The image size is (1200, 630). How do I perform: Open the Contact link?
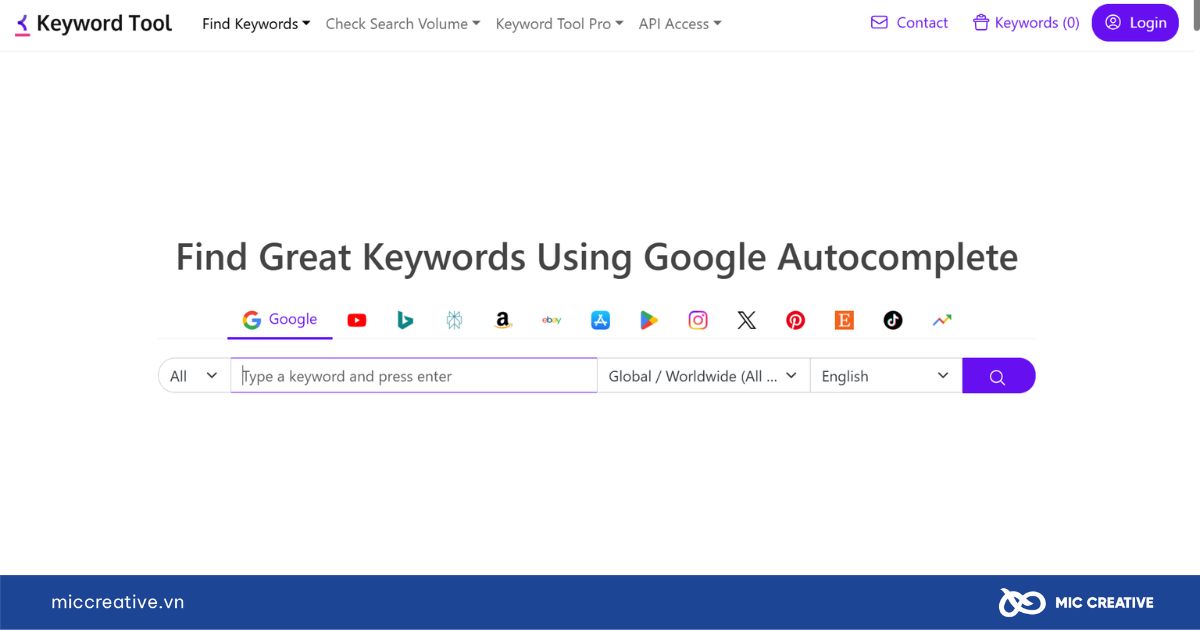click(909, 23)
